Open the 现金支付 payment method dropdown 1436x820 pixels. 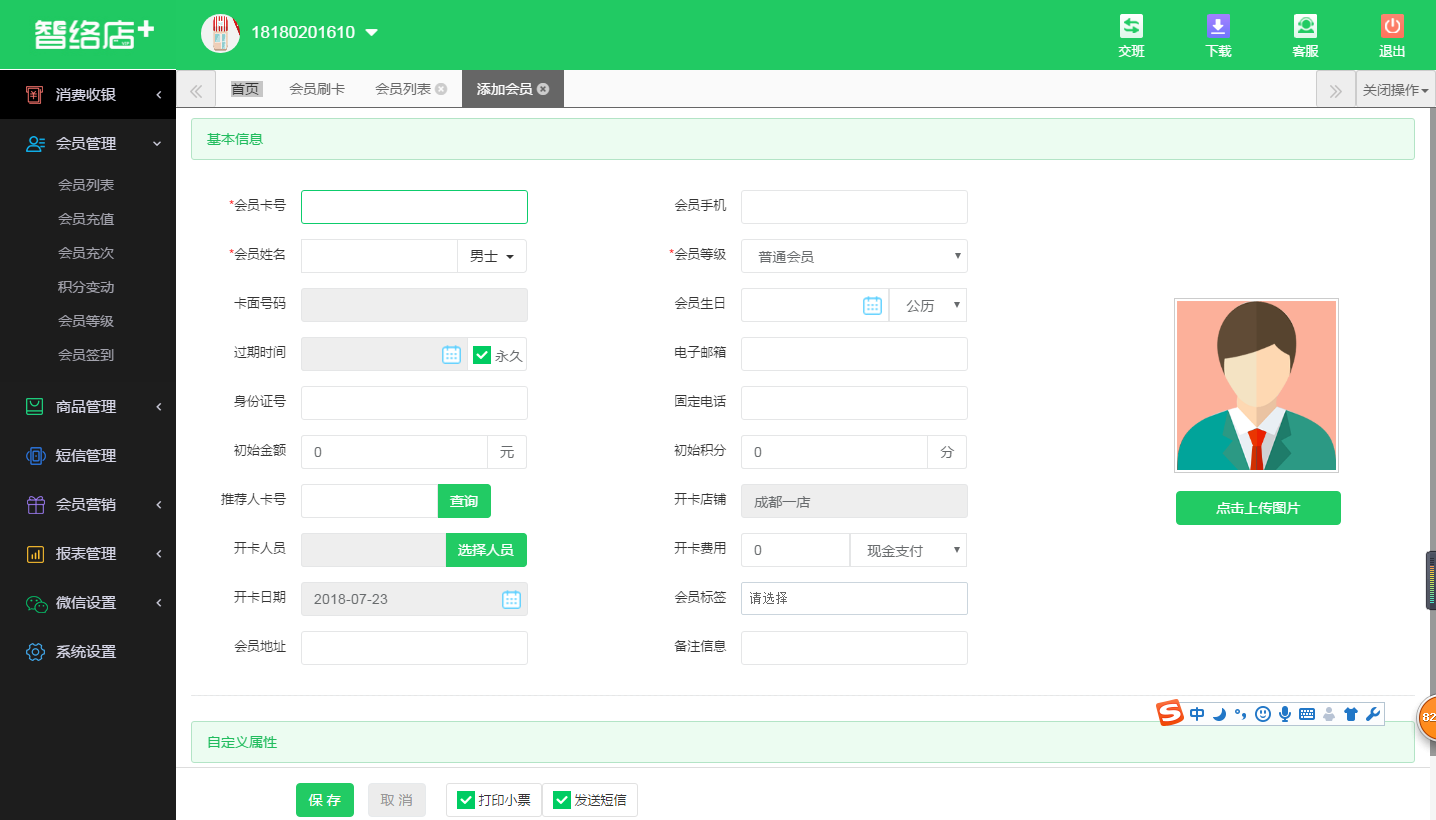click(908, 551)
